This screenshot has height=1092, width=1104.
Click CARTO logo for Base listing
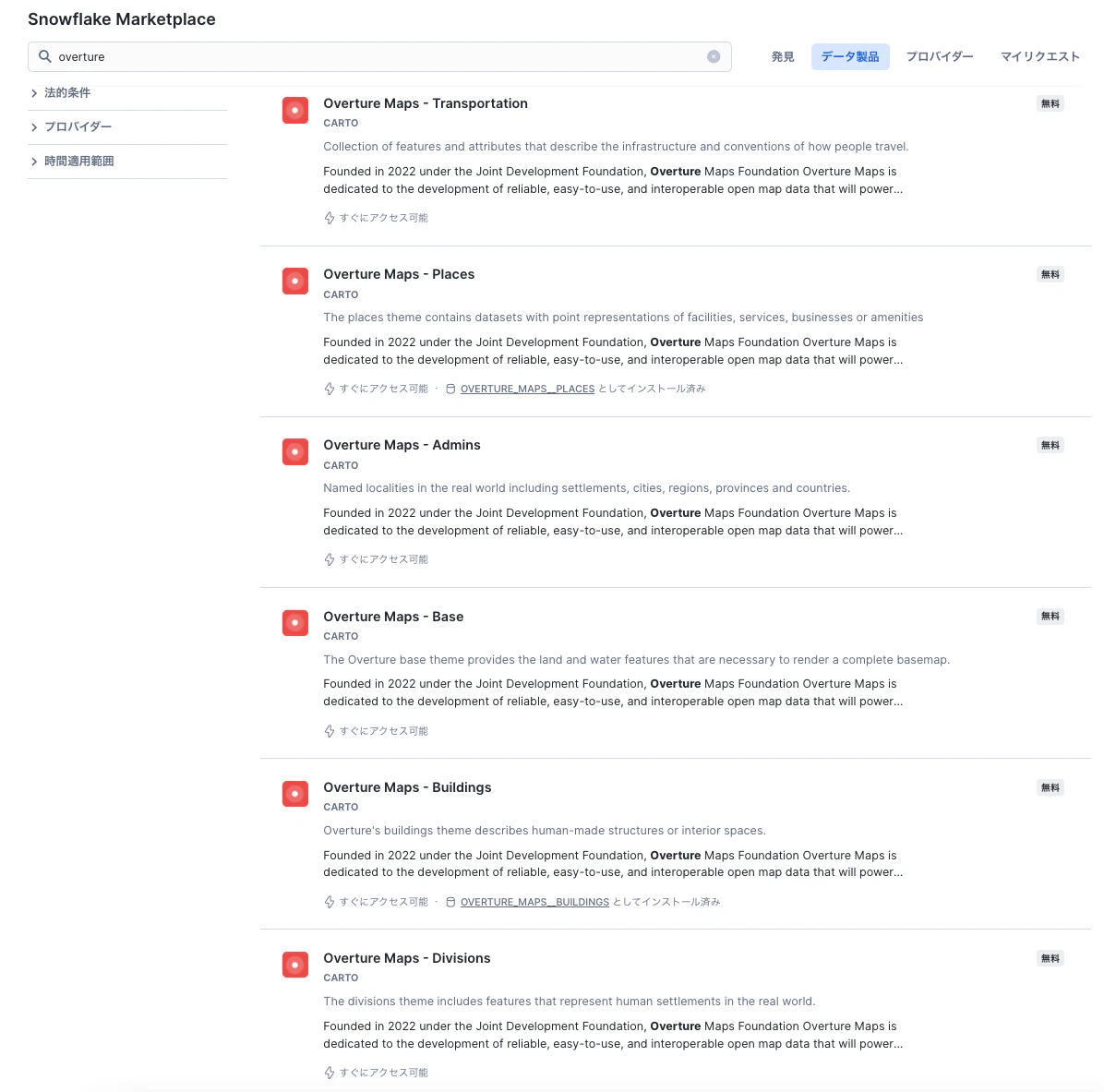click(295, 623)
